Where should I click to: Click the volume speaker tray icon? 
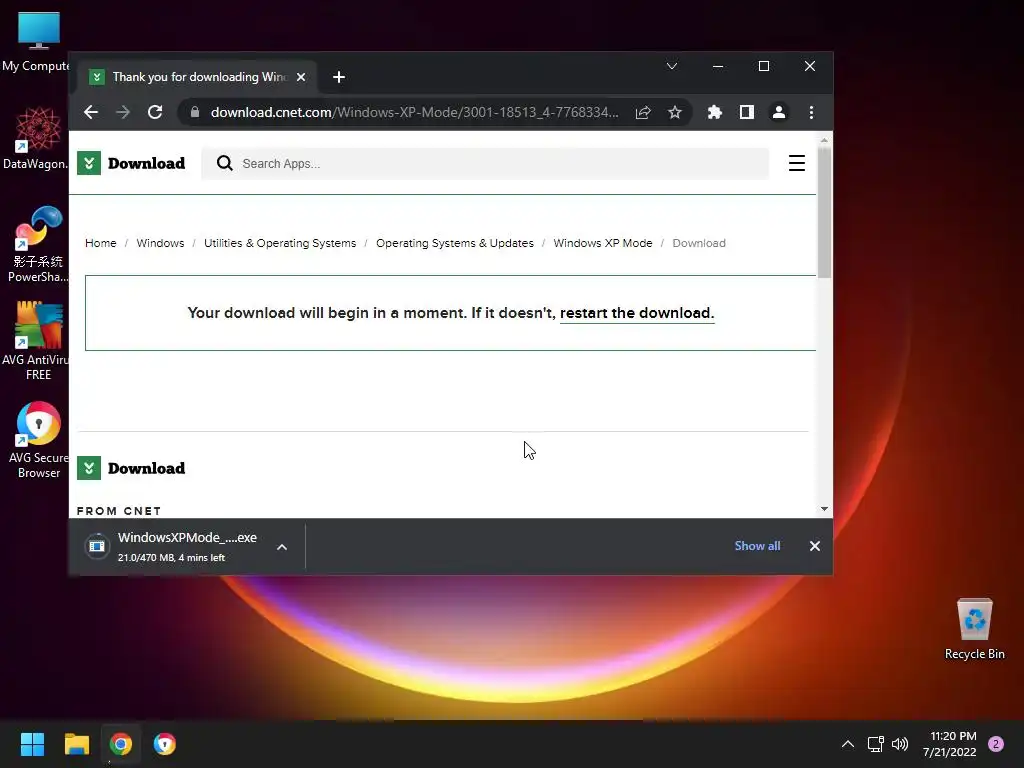point(900,744)
